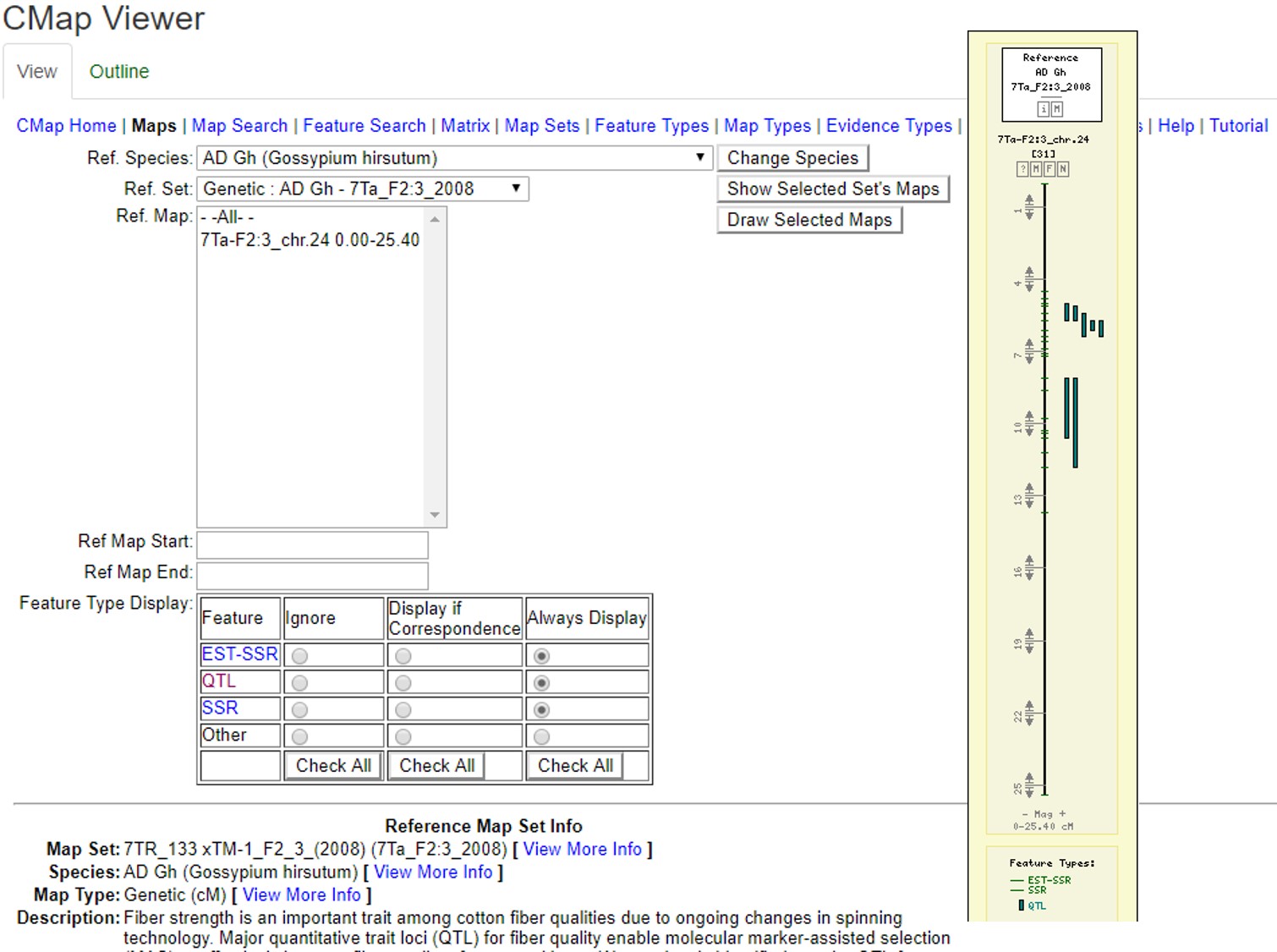Open the Tutorial link
The image size is (1277, 952).
point(1239,126)
